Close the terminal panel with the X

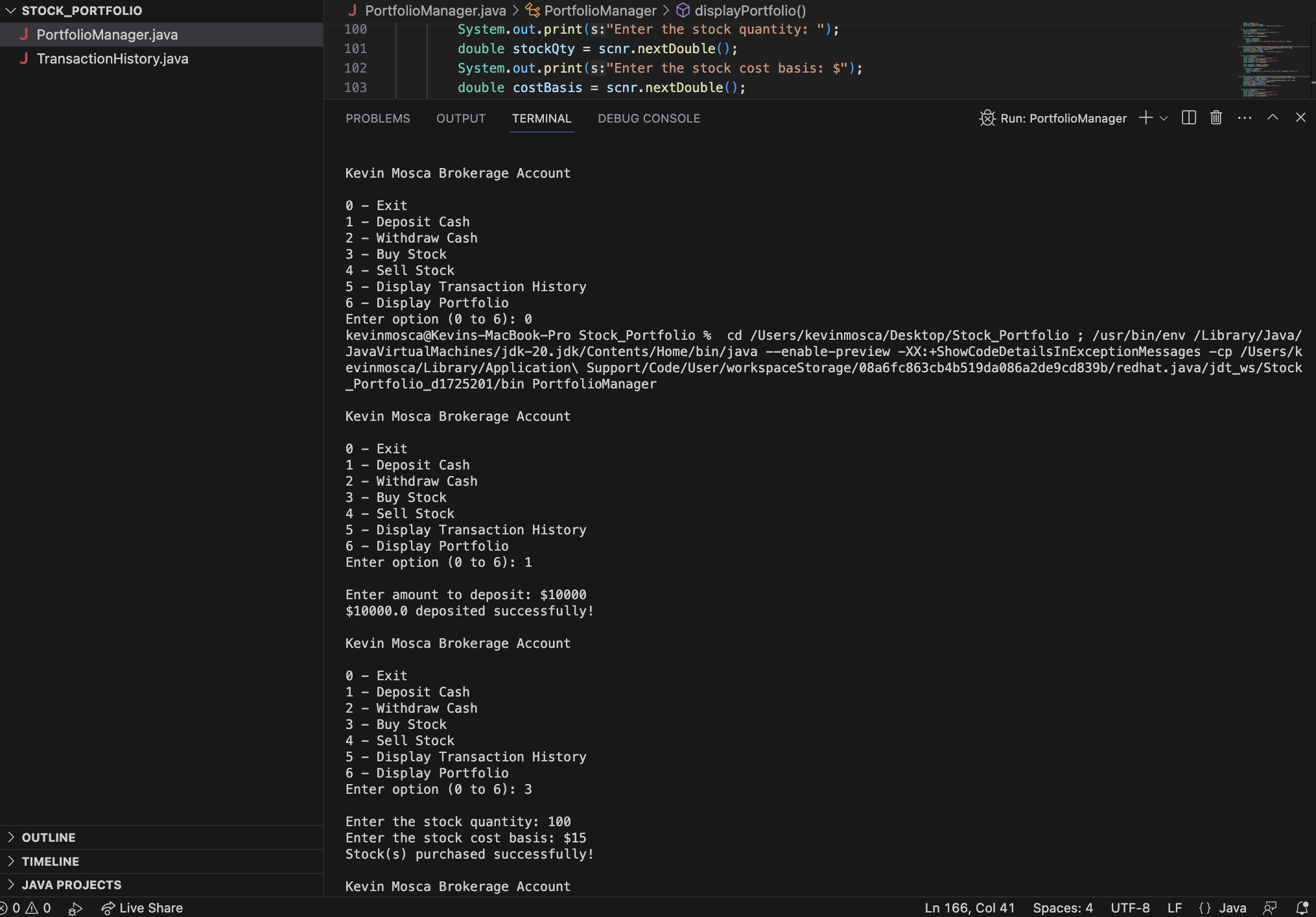click(1300, 117)
